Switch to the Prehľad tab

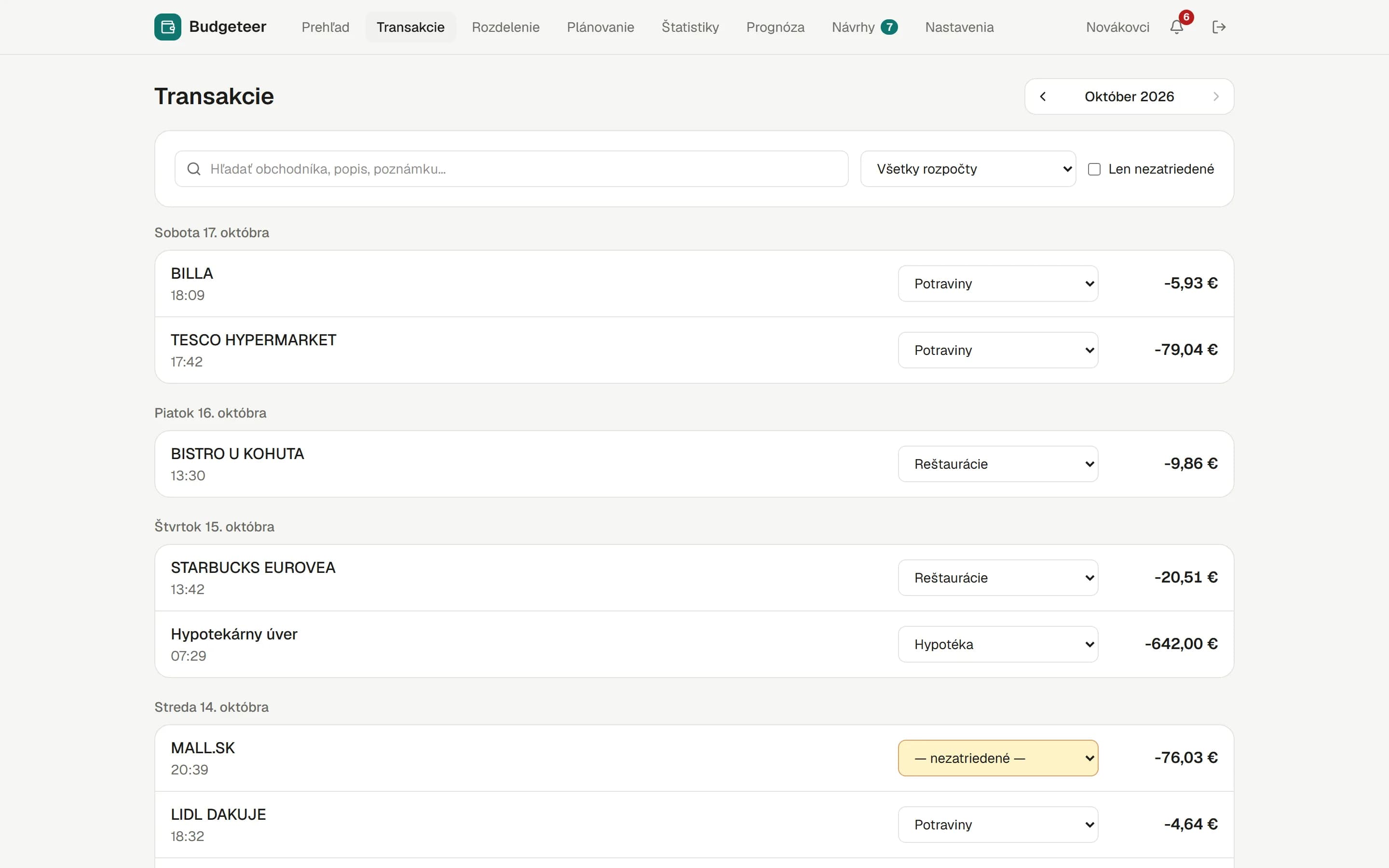pos(326,27)
